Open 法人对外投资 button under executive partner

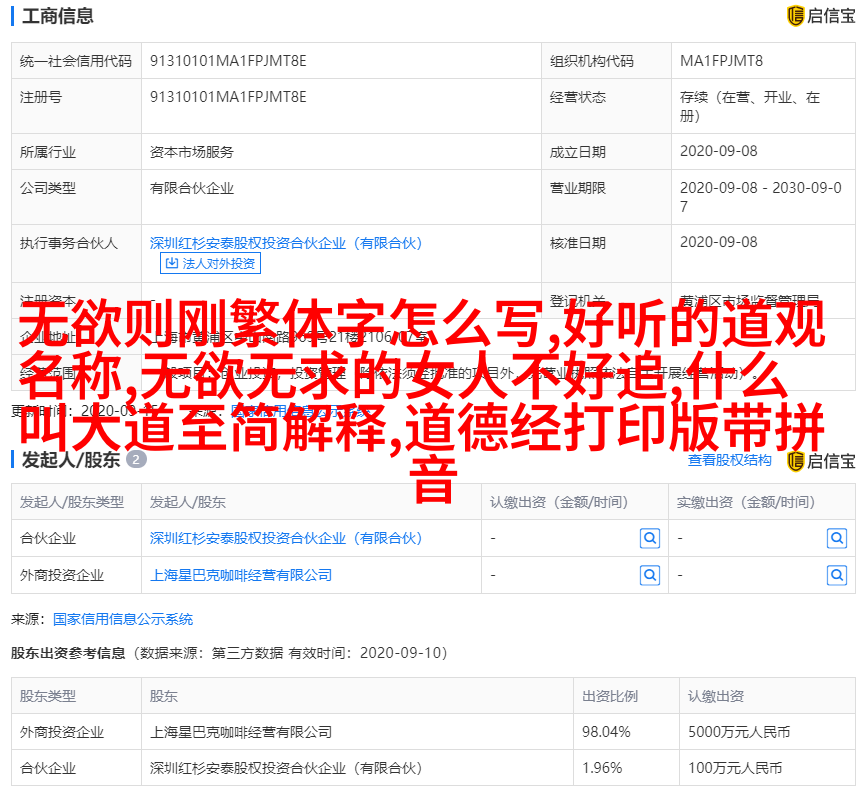click(210, 263)
